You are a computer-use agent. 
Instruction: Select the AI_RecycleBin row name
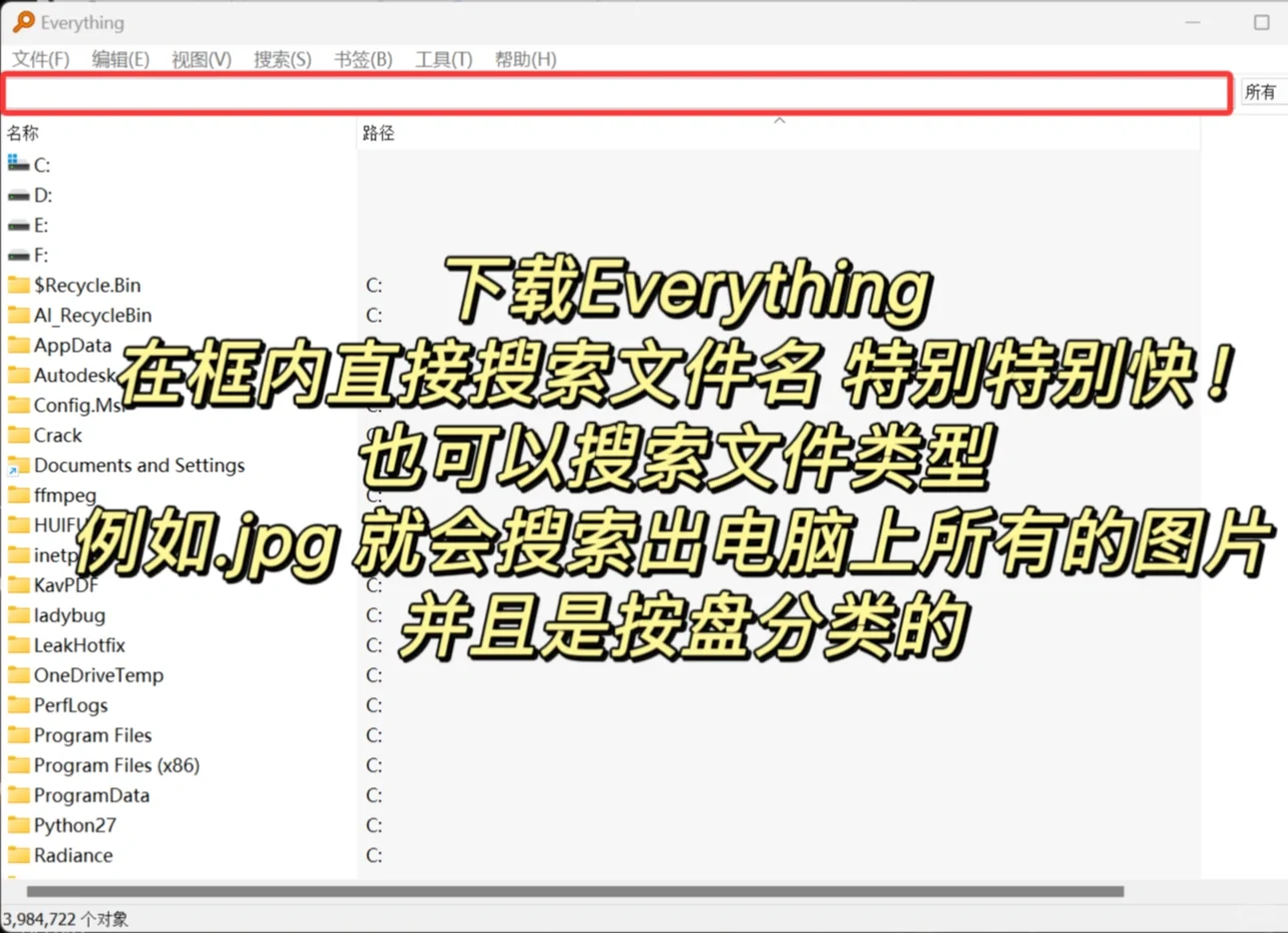click(x=93, y=316)
